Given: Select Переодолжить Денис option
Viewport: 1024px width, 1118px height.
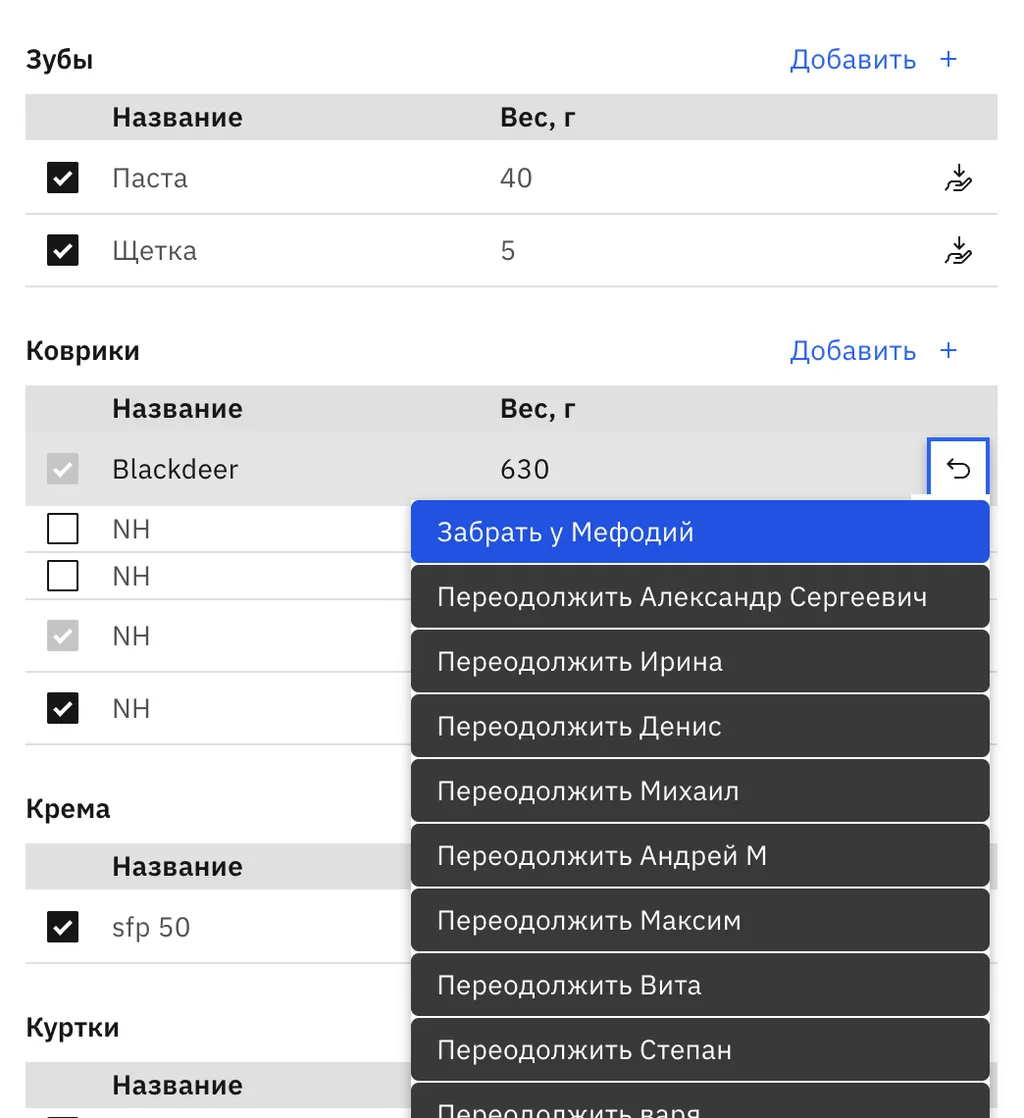Looking at the screenshot, I should pos(699,726).
